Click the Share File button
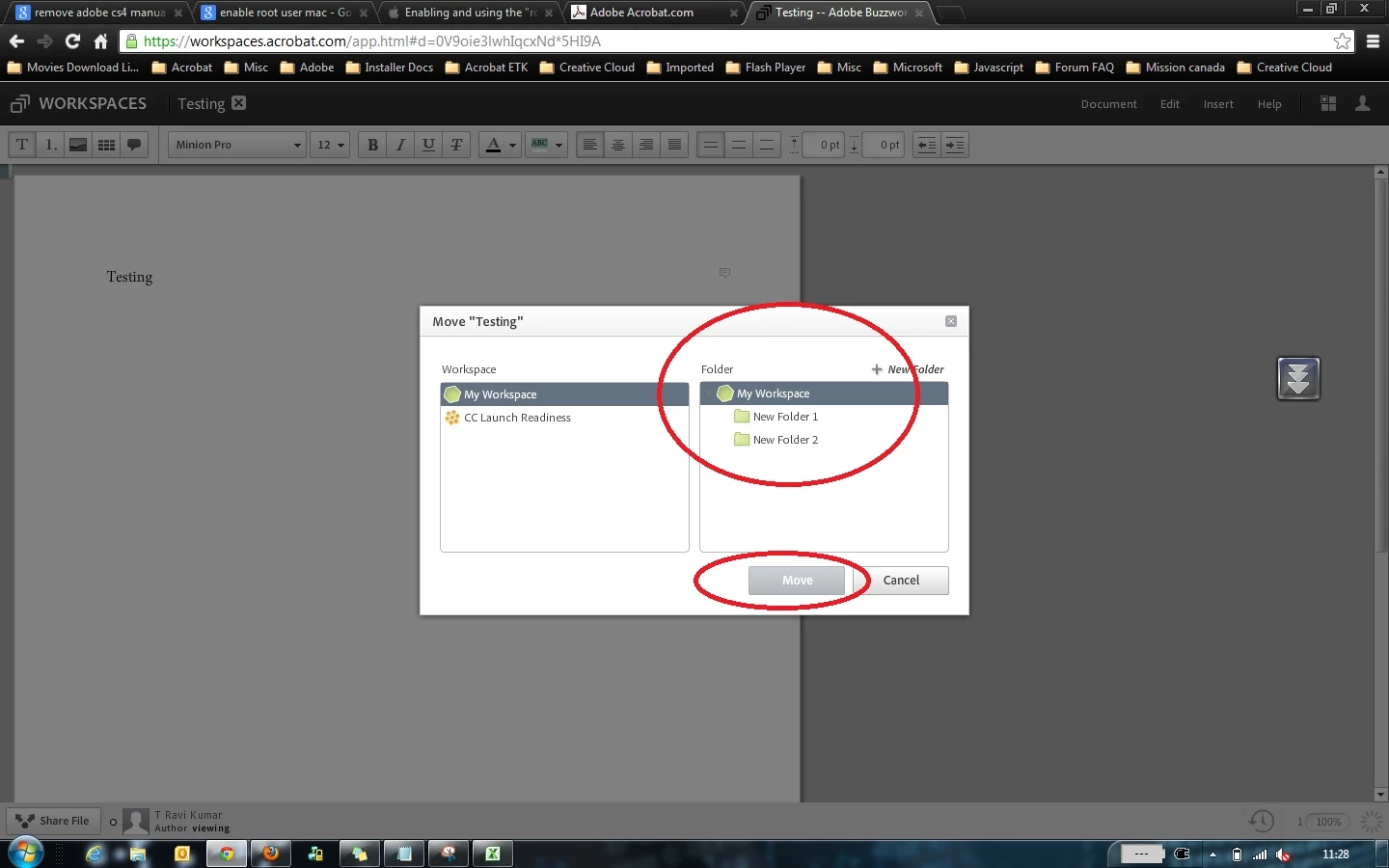Image resolution: width=1389 pixels, height=868 pixels. 53,821
